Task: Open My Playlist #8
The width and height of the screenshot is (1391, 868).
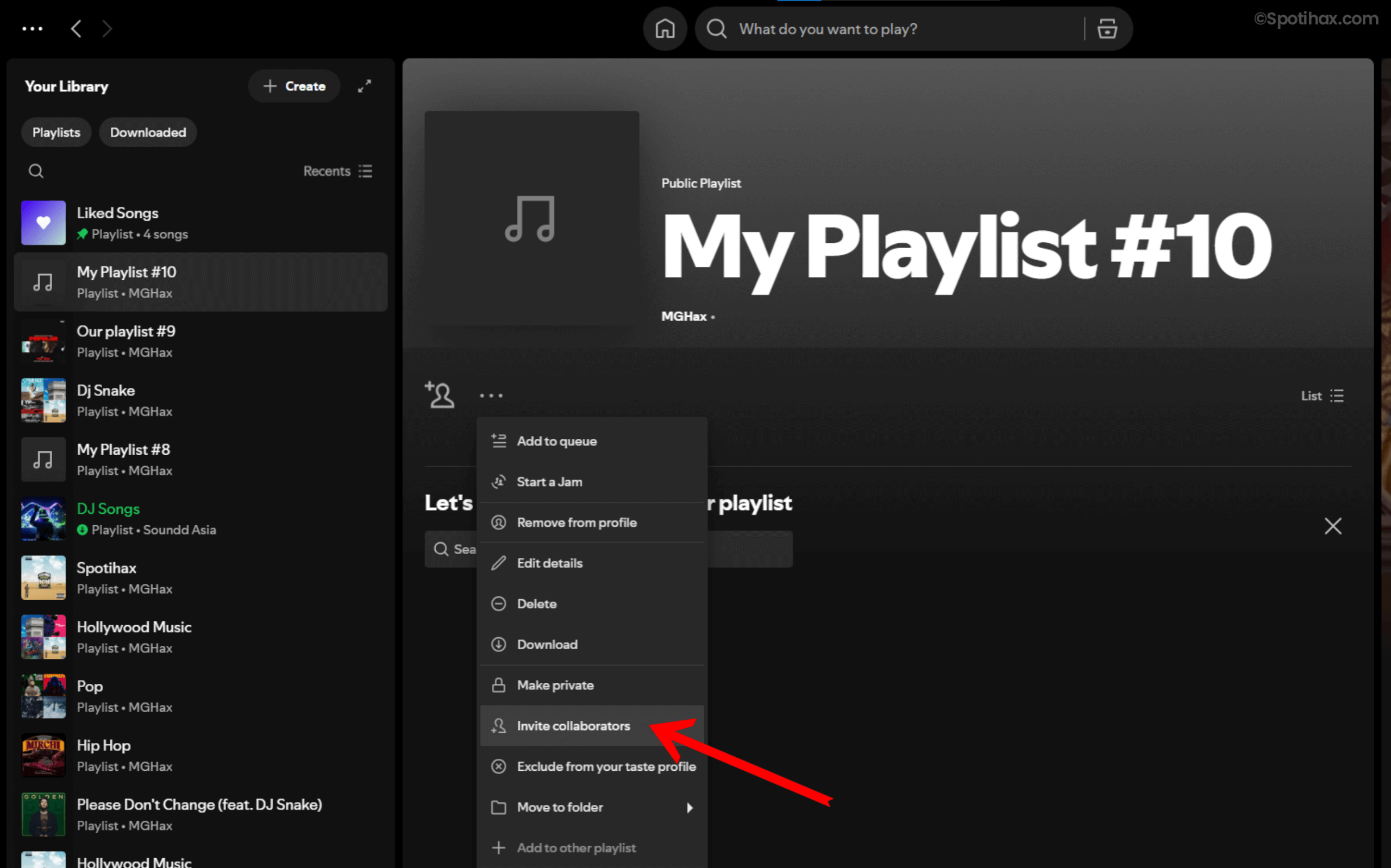Action: point(200,460)
